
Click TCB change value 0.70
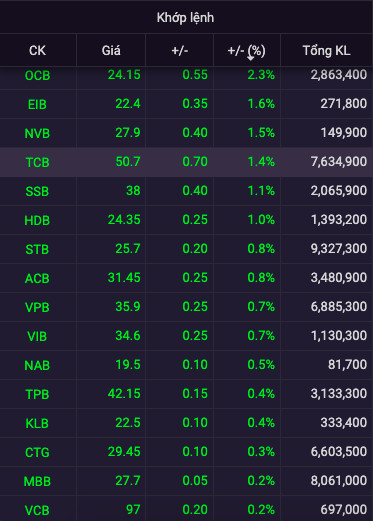click(x=195, y=162)
